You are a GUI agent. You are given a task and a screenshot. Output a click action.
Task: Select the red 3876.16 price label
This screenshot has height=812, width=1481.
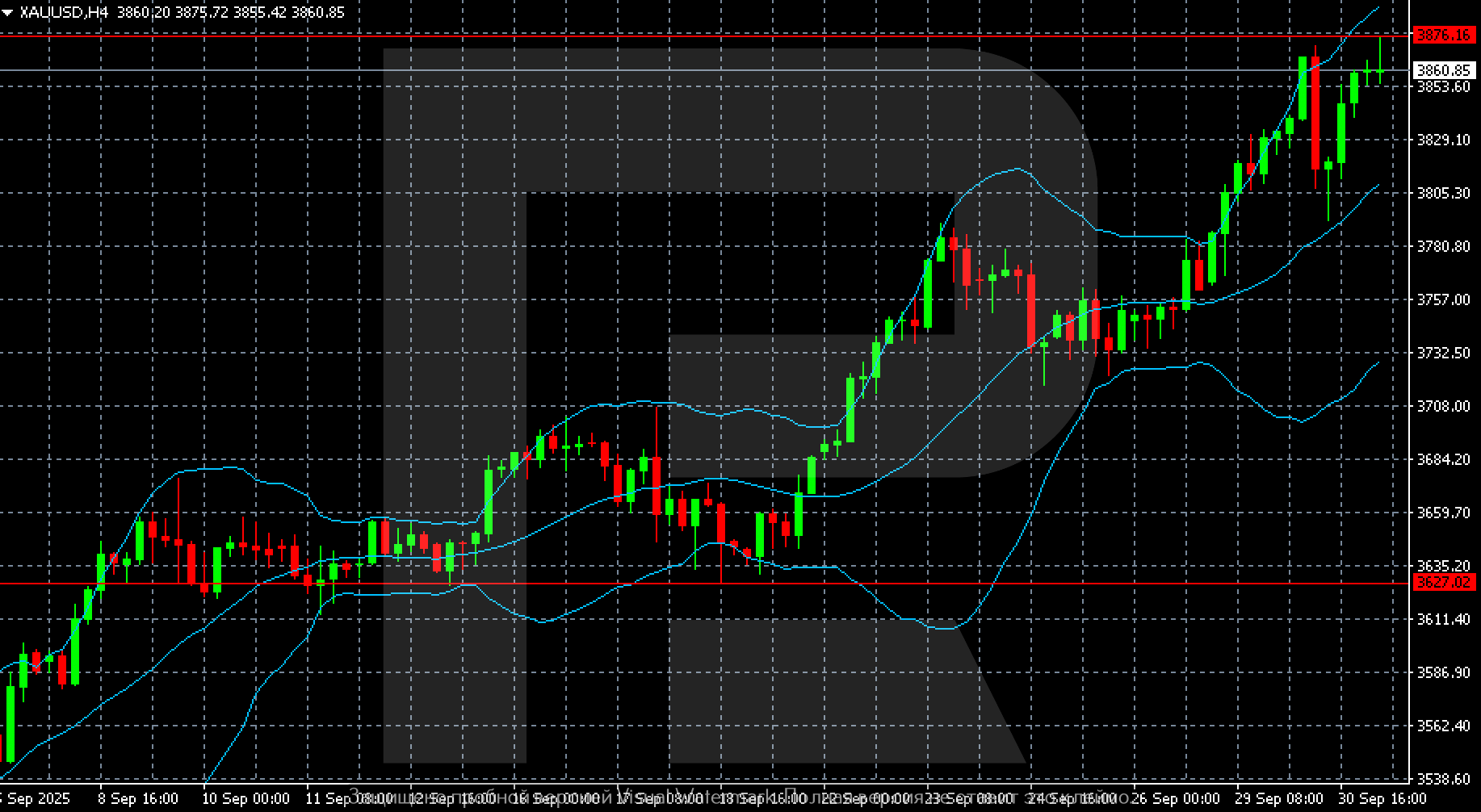(1443, 35)
